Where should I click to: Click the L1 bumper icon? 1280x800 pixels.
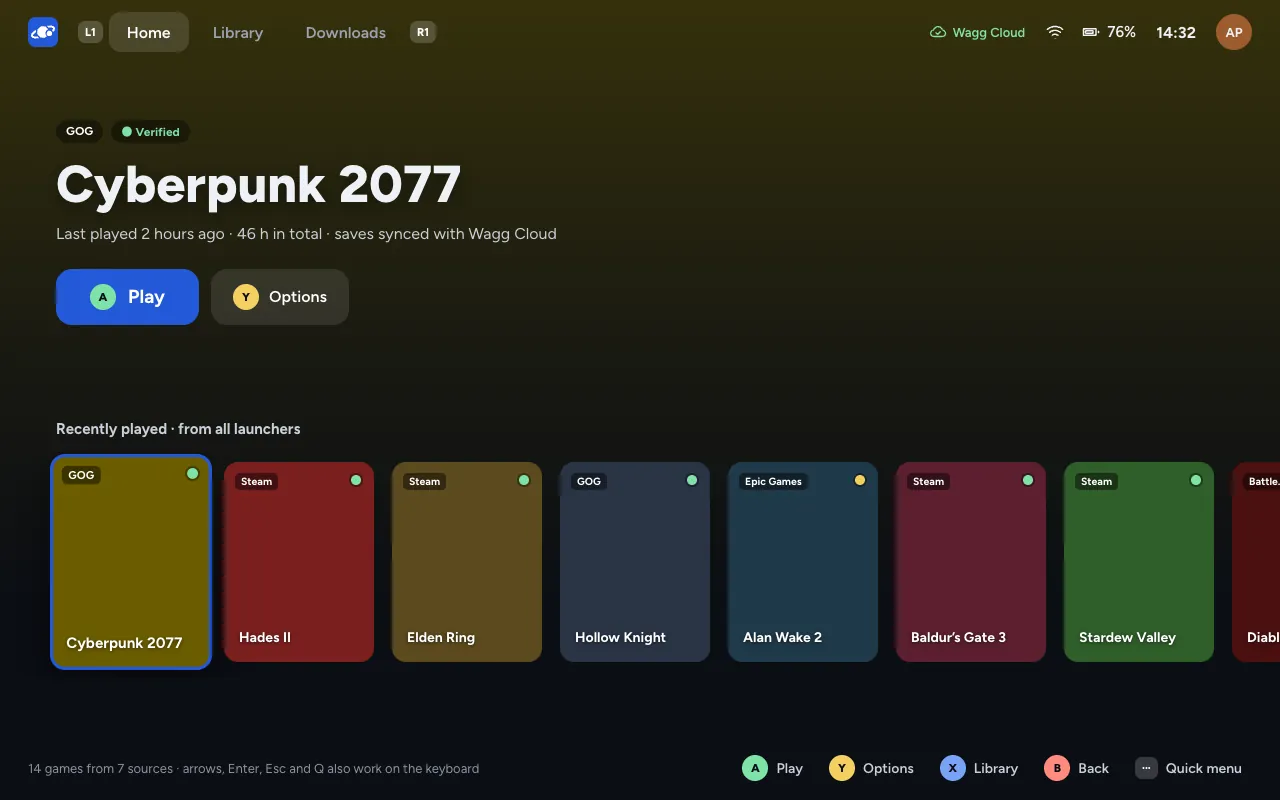[x=90, y=32]
